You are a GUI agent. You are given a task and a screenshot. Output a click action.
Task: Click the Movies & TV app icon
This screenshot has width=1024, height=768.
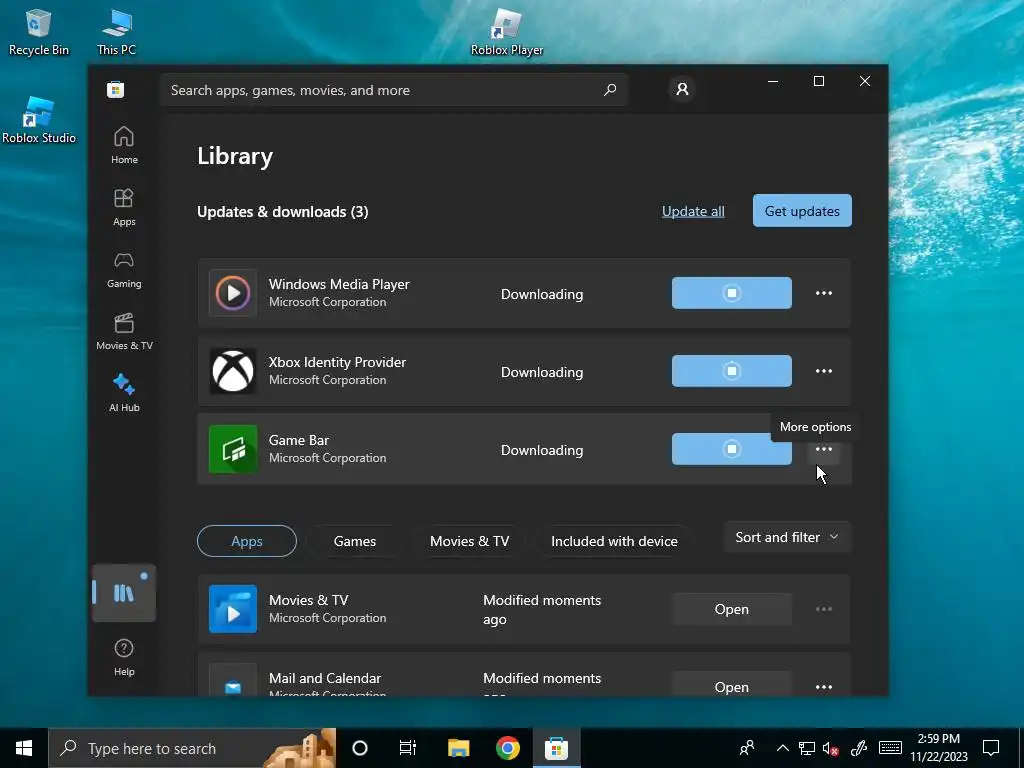pyautogui.click(x=232, y=609)
